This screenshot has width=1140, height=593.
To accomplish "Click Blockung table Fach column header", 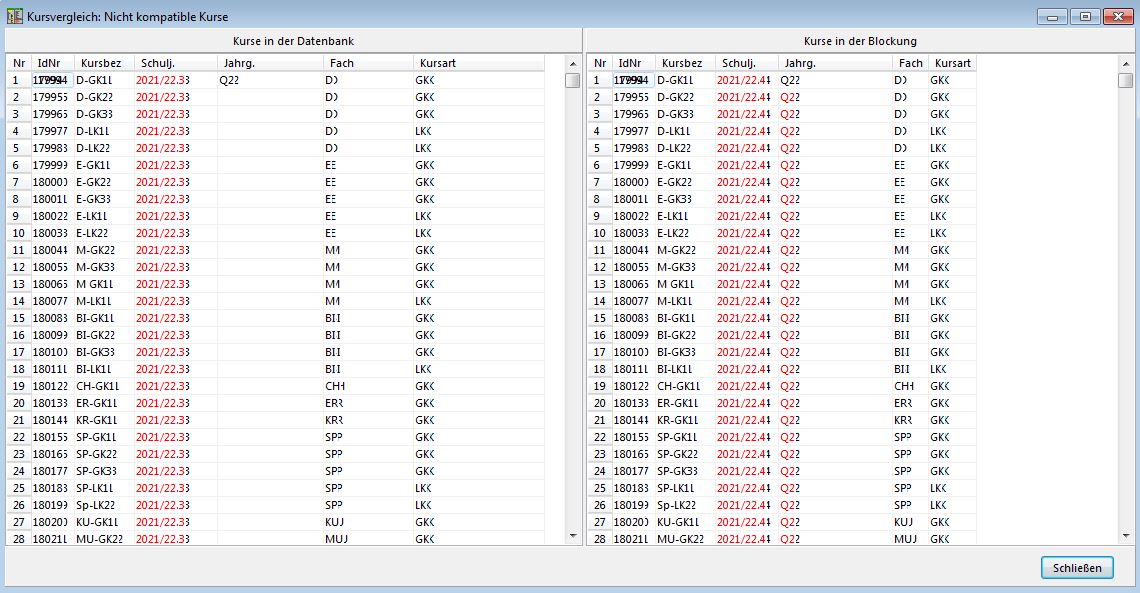I will (x=910, y=63).
